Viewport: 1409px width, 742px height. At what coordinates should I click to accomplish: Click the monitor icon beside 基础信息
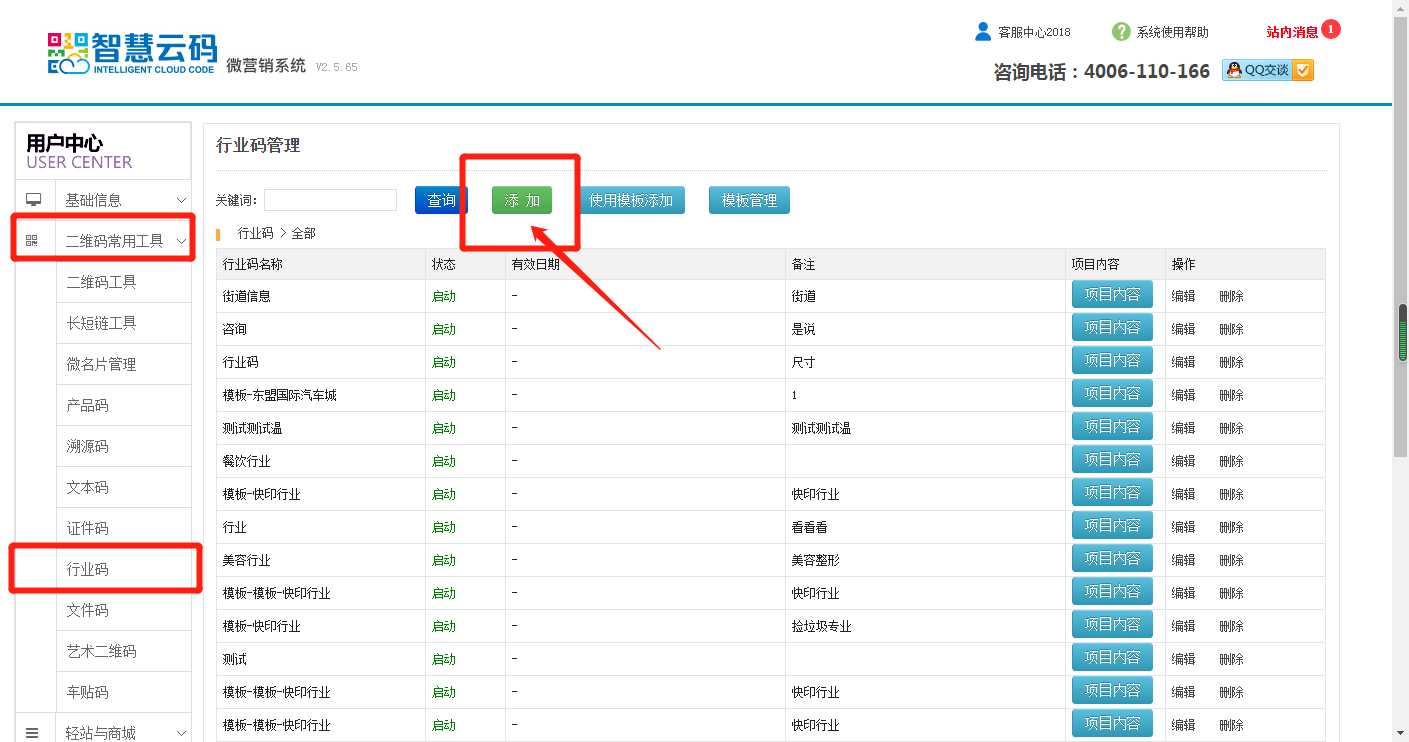(33, 200)
